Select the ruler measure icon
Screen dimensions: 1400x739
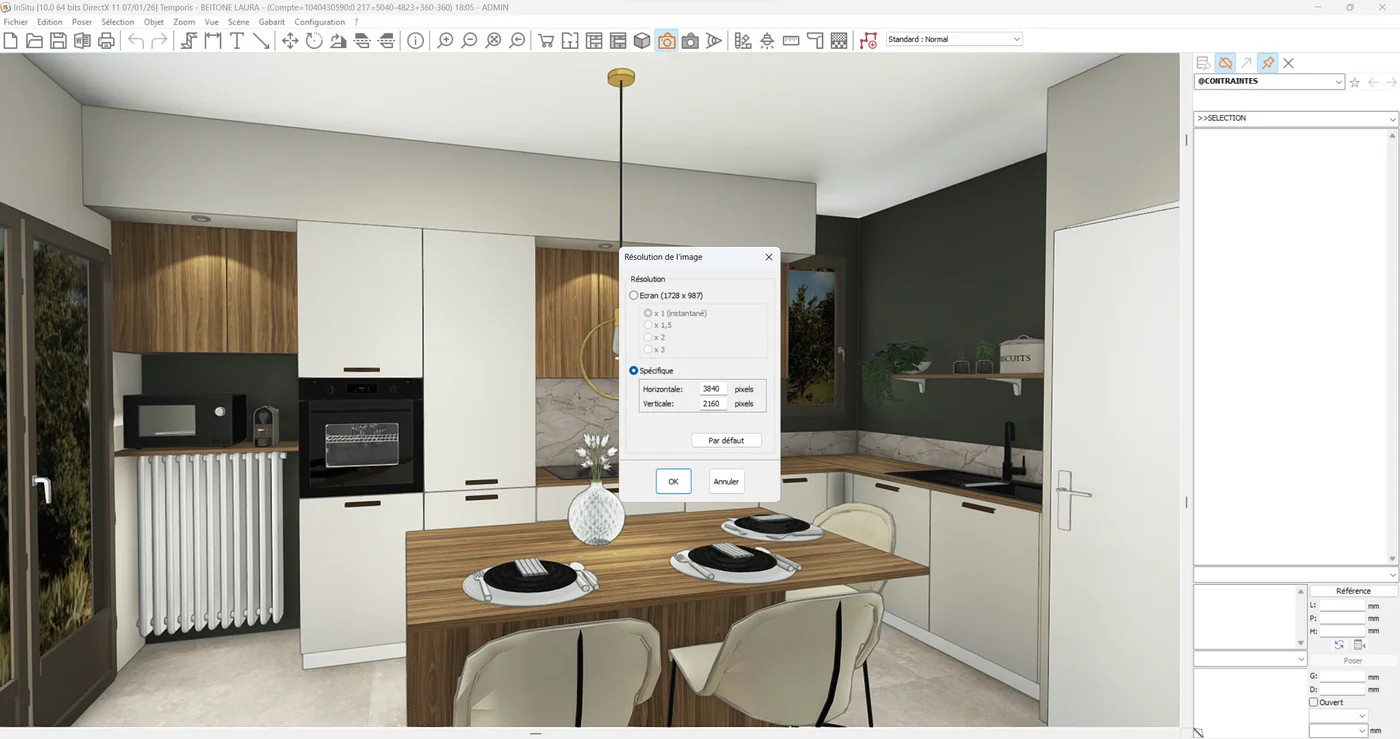click(x=791, y=41)
